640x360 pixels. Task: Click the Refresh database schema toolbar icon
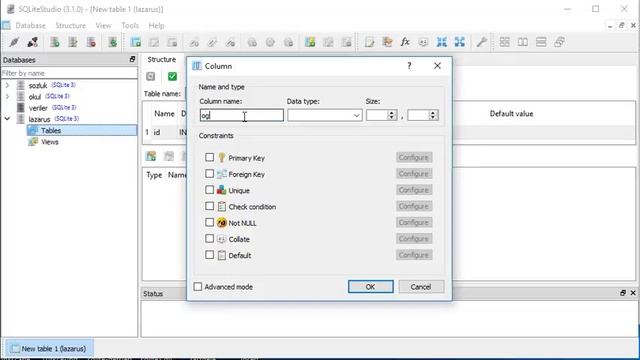point(112,42)
